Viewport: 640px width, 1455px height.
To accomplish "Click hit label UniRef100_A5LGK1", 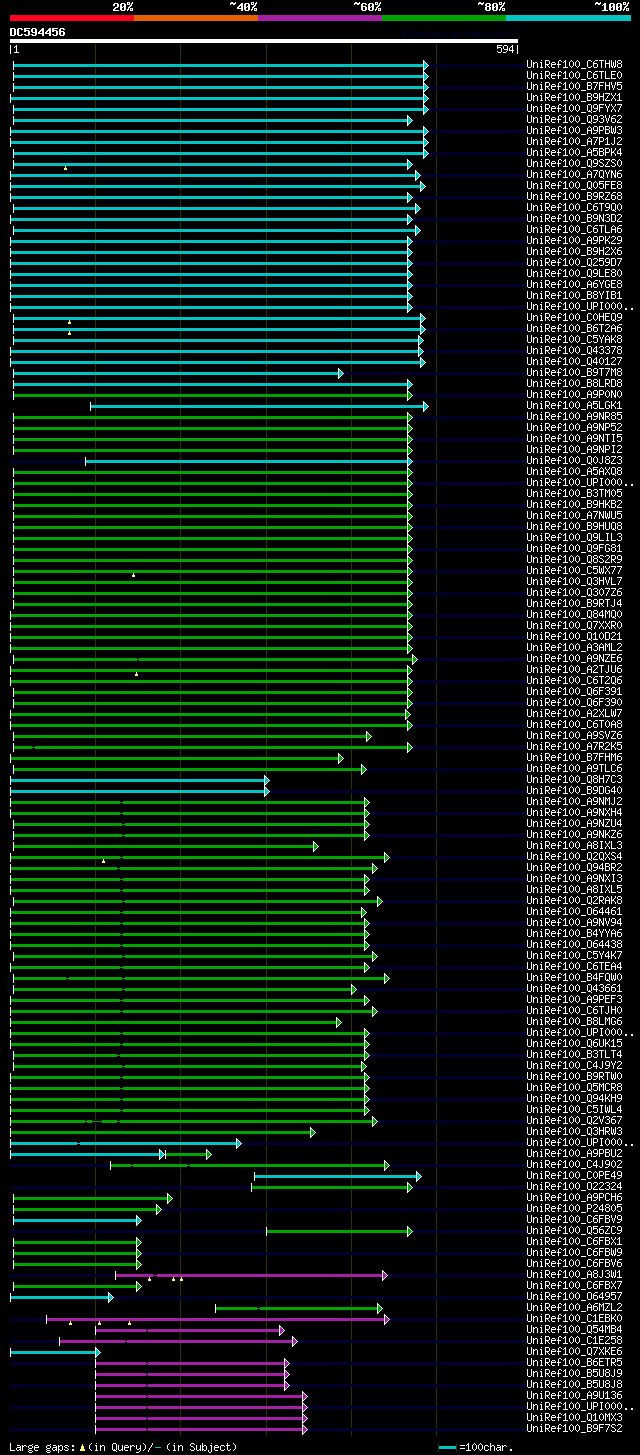I will tap(574, 405).
